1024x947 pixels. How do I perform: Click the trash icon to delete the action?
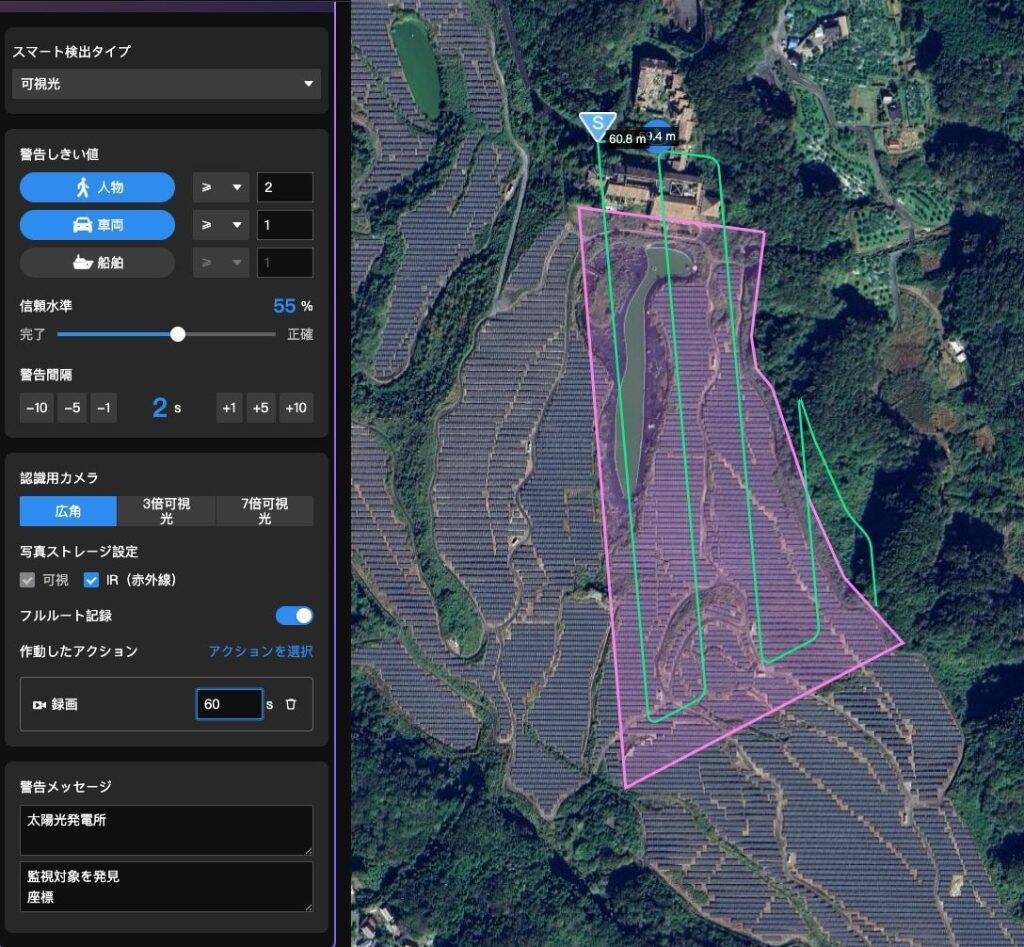[291, 704]
